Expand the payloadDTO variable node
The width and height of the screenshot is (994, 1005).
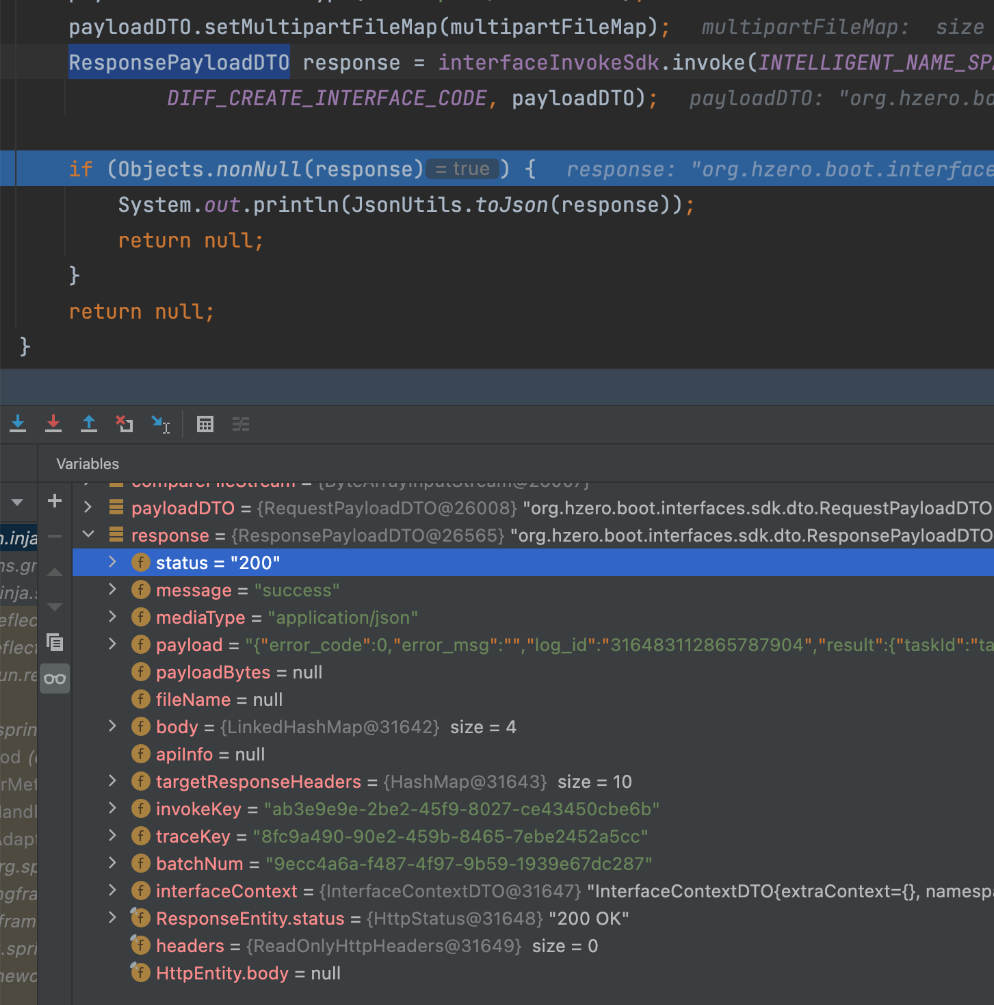[x=88, y=508]
